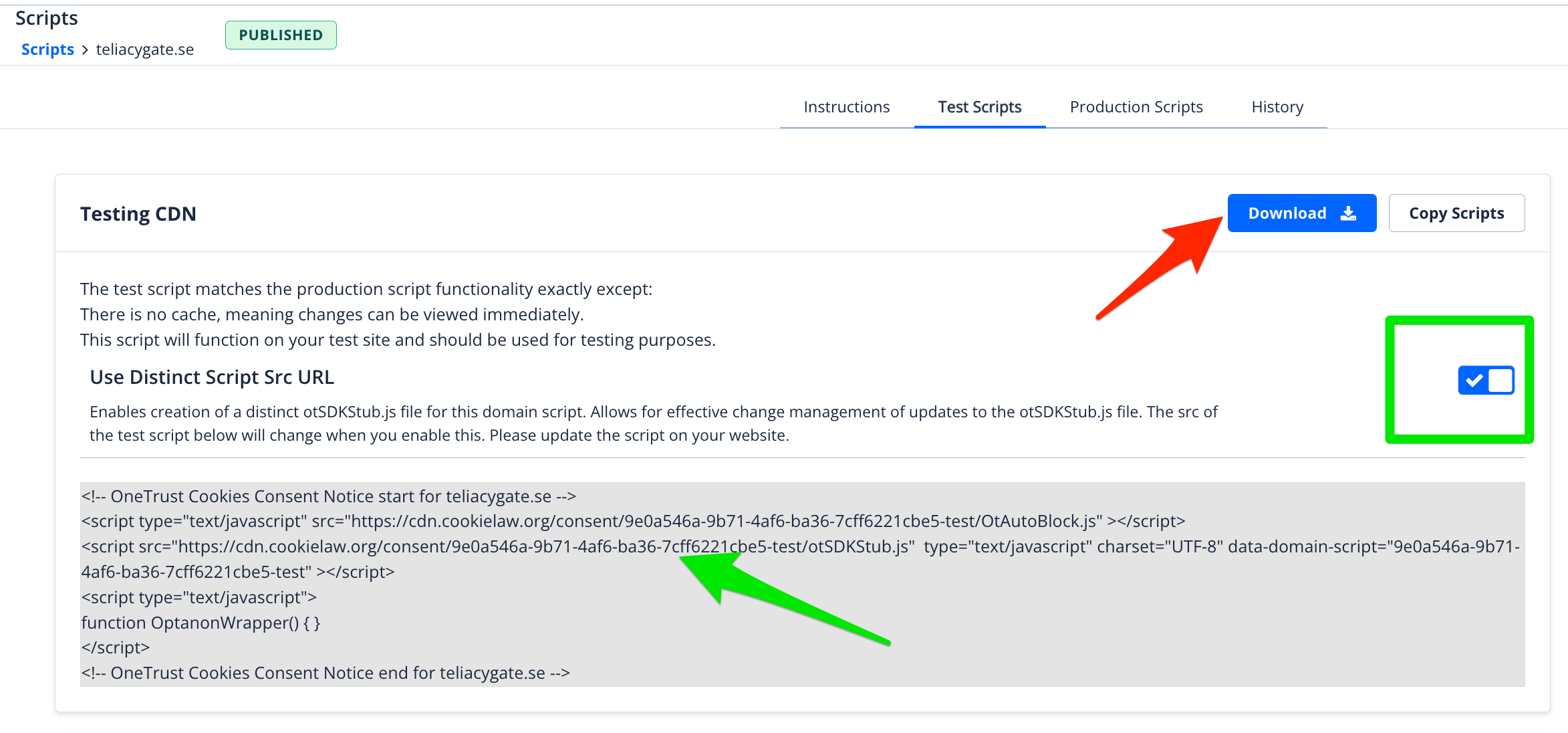Click the download arrow icon
The image size is (1568, 733).
1348,213
